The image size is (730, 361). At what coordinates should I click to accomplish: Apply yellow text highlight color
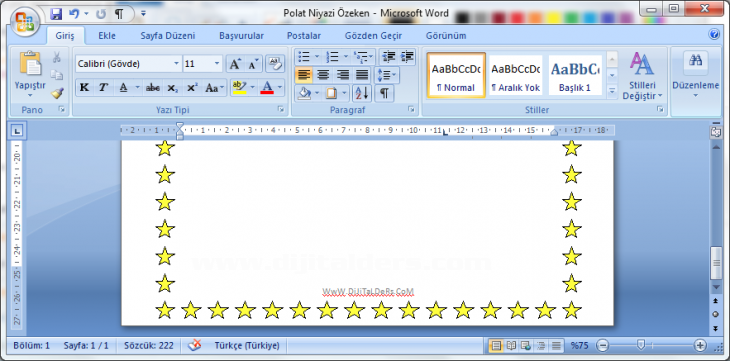coord(239,88)
